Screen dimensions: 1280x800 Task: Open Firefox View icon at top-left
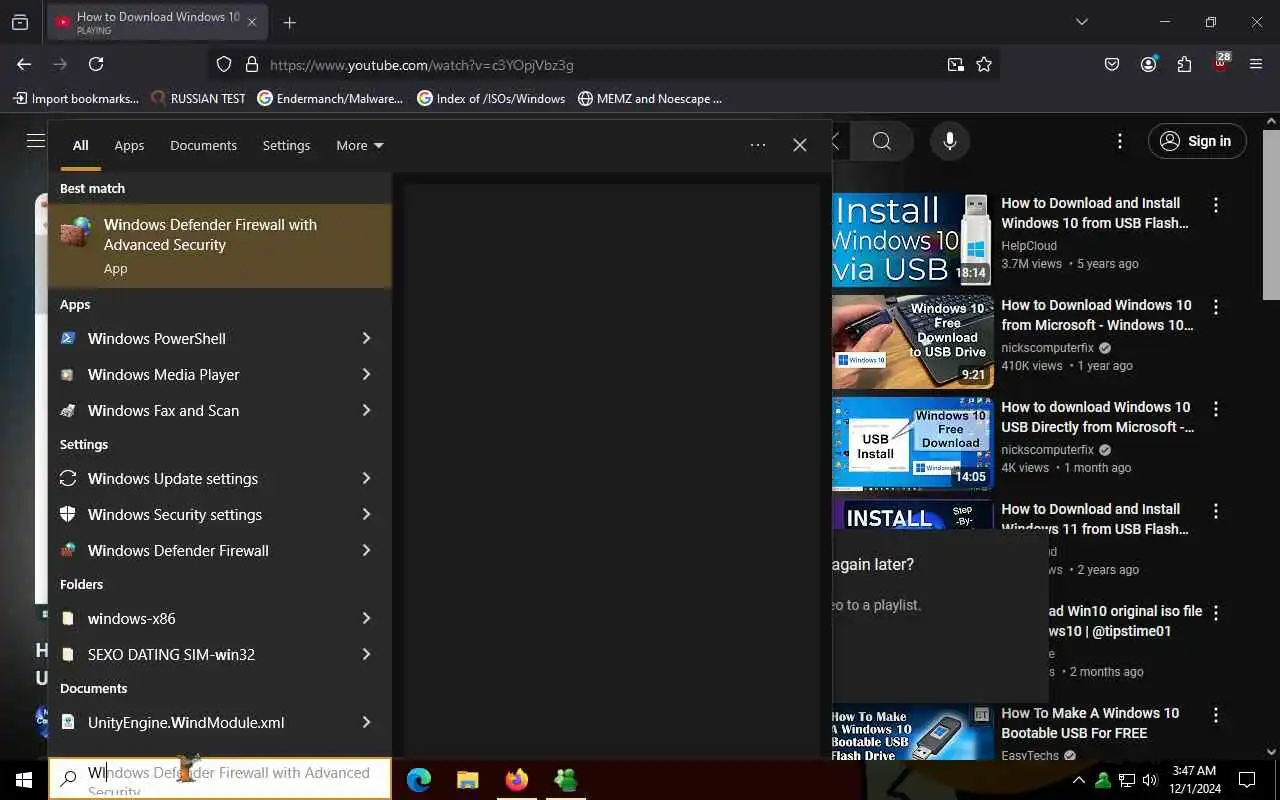click(20, 22)
